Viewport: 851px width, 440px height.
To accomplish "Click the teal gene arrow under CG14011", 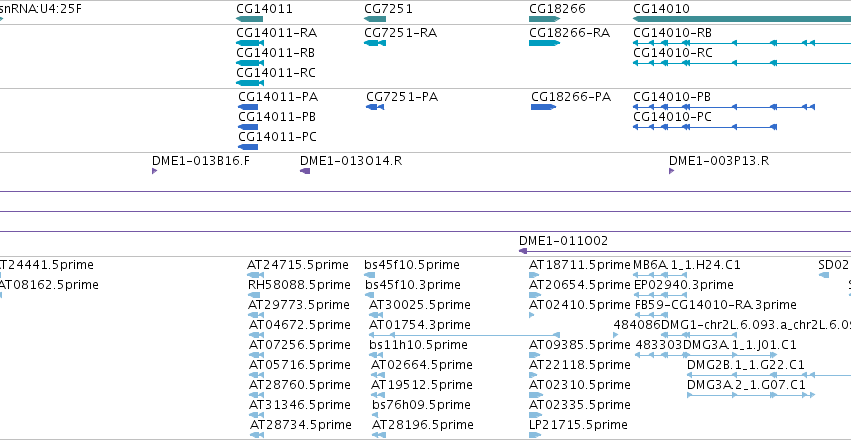I will pos(250,20).
